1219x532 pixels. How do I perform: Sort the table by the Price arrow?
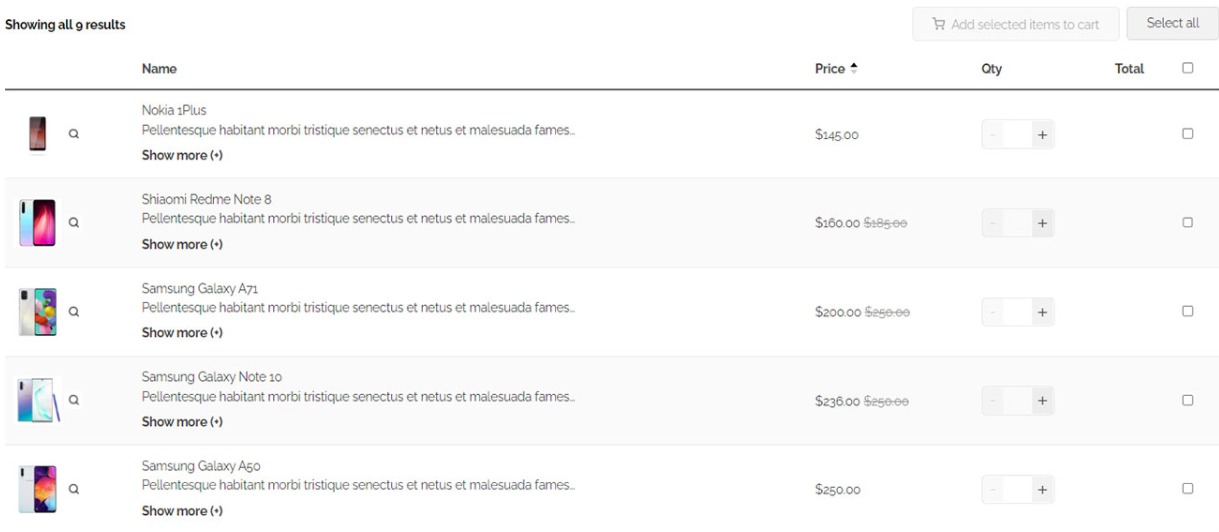(853, 69)
